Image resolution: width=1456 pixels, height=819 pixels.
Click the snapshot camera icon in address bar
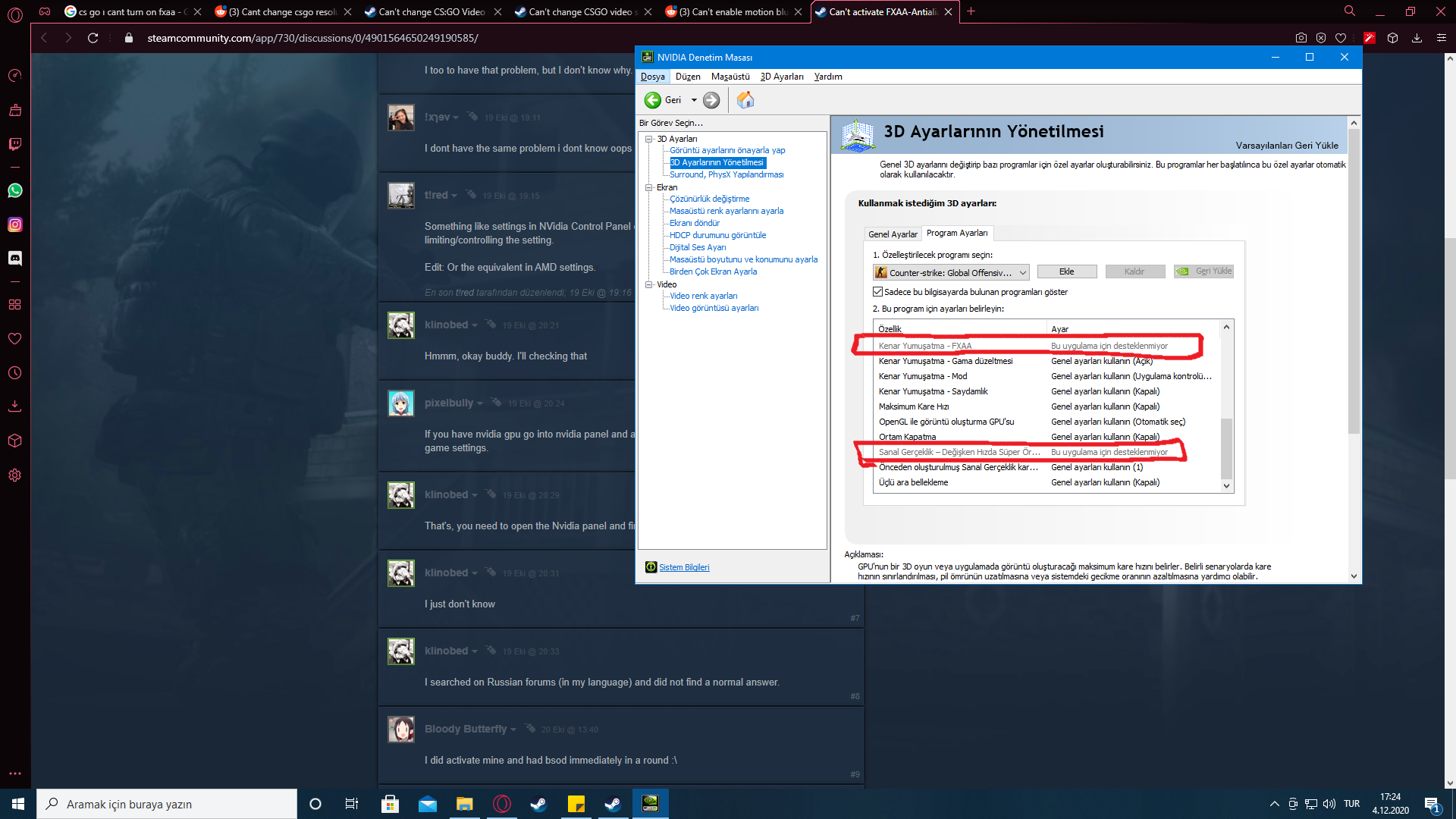(x=1301, y=38)
